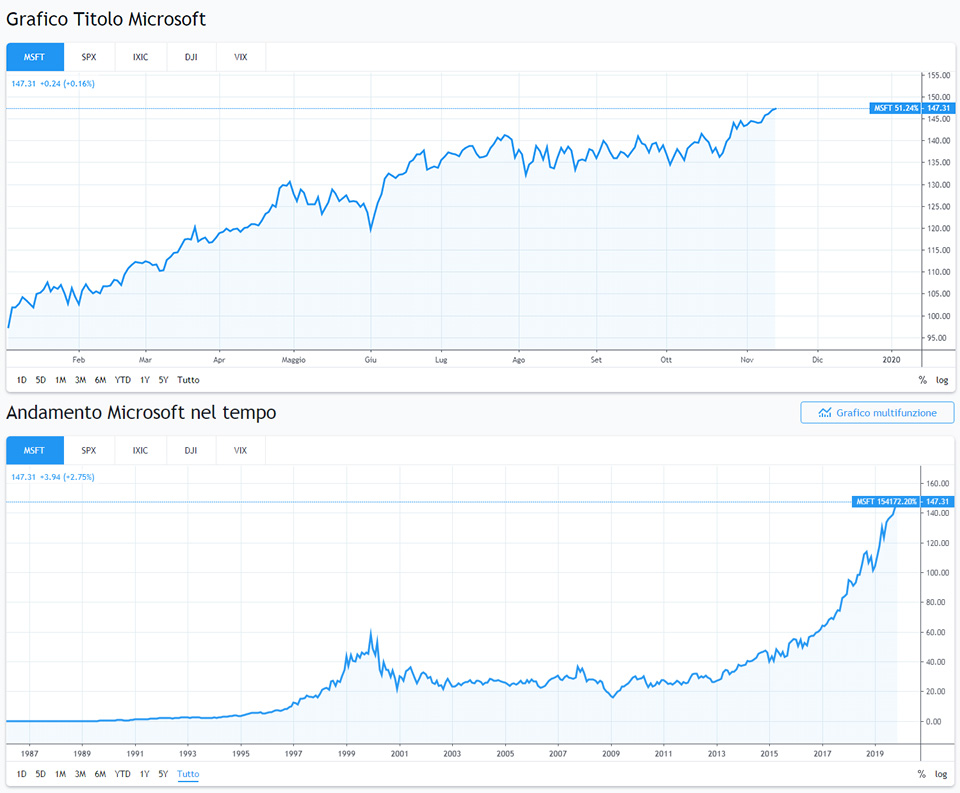Set bottom chart range to 5D

[40, 774]
